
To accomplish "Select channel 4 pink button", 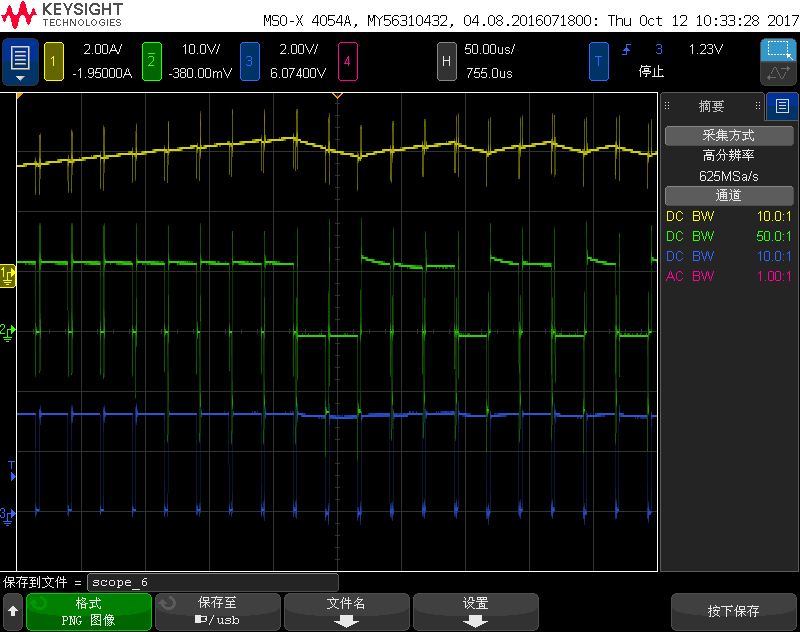I will 347,62.
